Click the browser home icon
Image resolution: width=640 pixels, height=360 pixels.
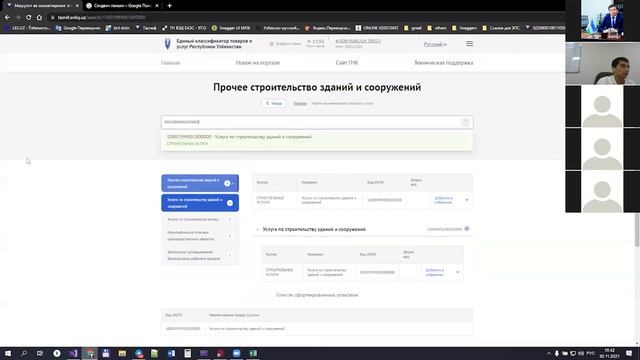tap(39, 18)
